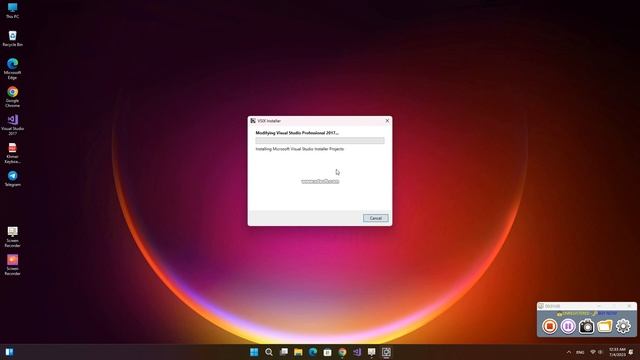Viewport: 640px width, 360px height.
Task: Close the VSIX Installer dialog
Action: pyautogui.click(x=387, y=121)
